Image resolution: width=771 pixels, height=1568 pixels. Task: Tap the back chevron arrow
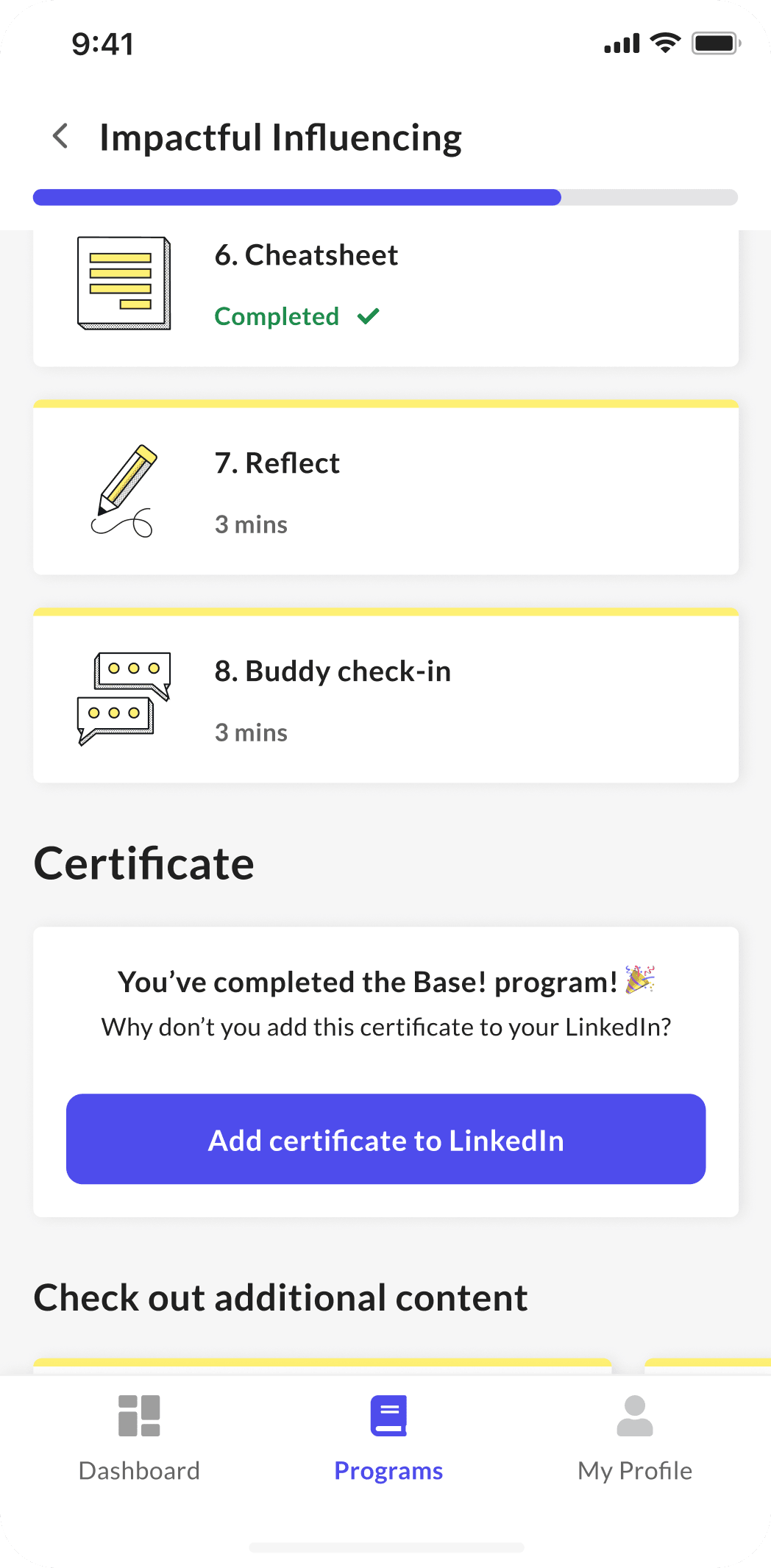pyautogui.click(x=61, y=136)
